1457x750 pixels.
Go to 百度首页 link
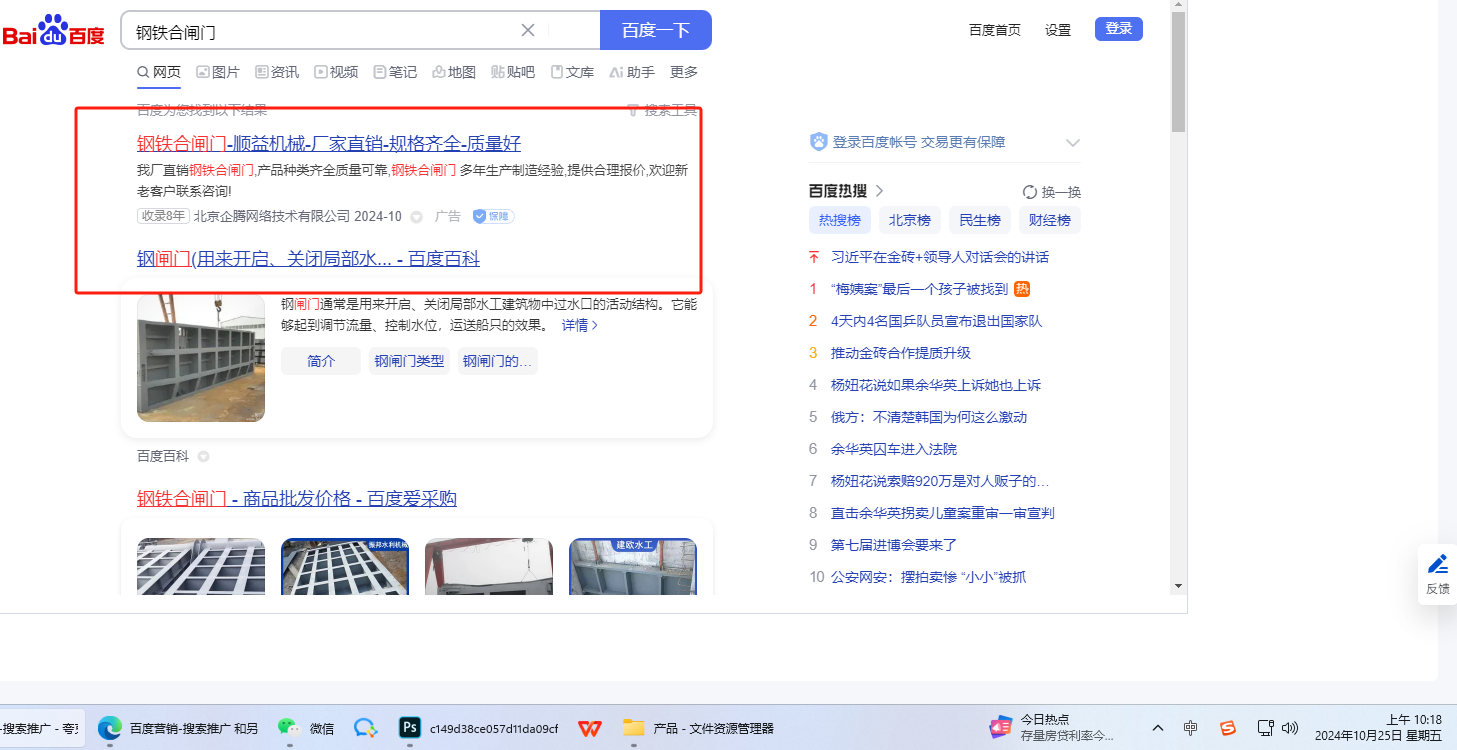pyautogui.click(x=995, y=30)
